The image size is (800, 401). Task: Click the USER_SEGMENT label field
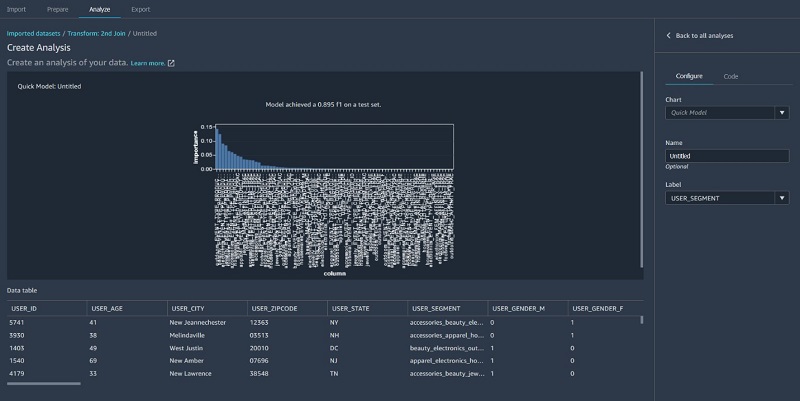pos(720,198)
